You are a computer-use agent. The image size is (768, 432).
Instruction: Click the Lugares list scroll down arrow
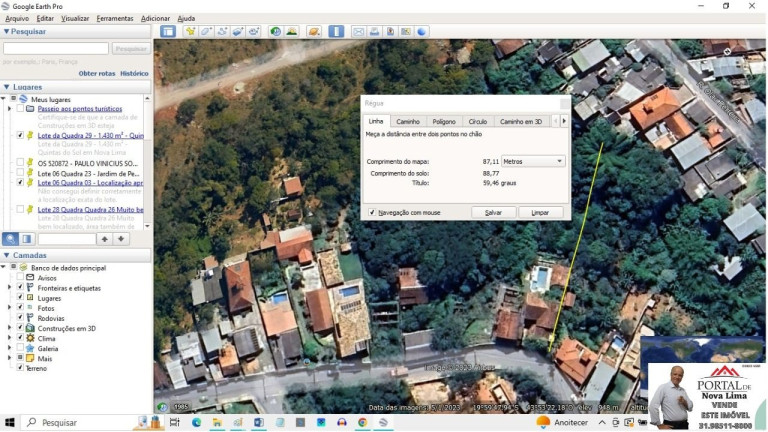147,226
